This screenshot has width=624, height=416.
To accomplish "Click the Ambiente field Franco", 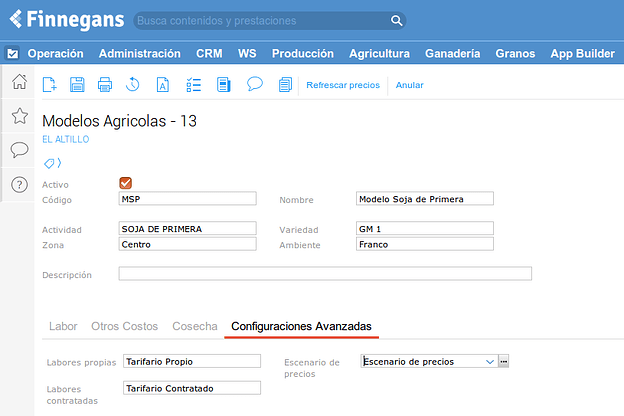I will tap(425, 244).
